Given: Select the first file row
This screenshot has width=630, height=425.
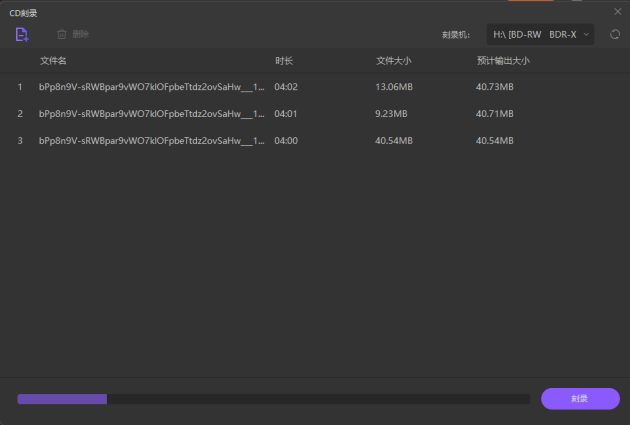Looking at the screenshot, I should (x=315, y=87).
